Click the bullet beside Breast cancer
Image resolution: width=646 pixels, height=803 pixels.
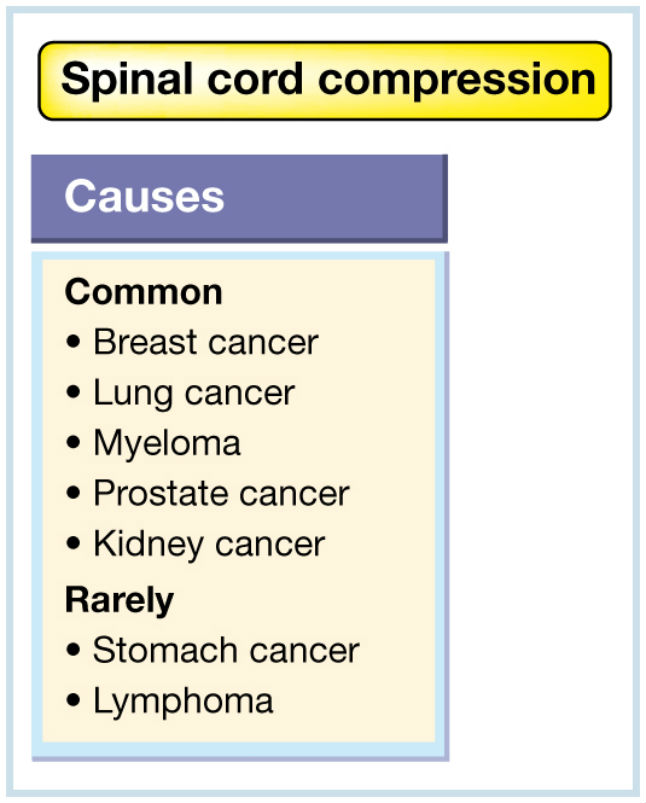(74, 342)
